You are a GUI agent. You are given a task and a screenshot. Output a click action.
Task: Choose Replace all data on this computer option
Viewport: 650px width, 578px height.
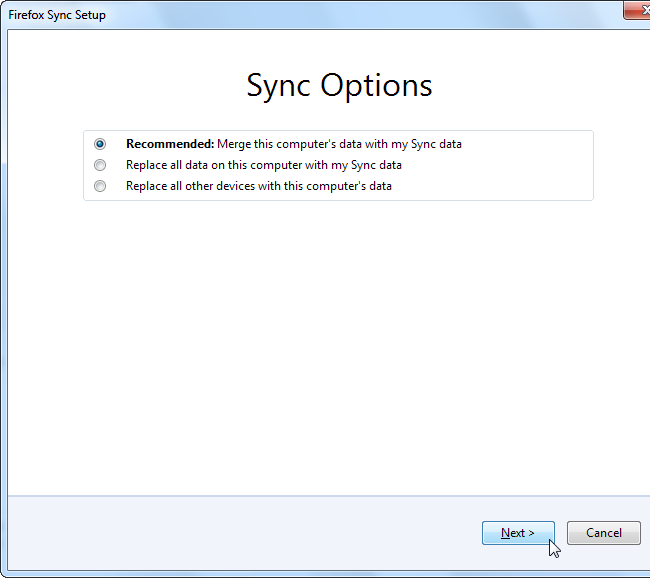100,165
